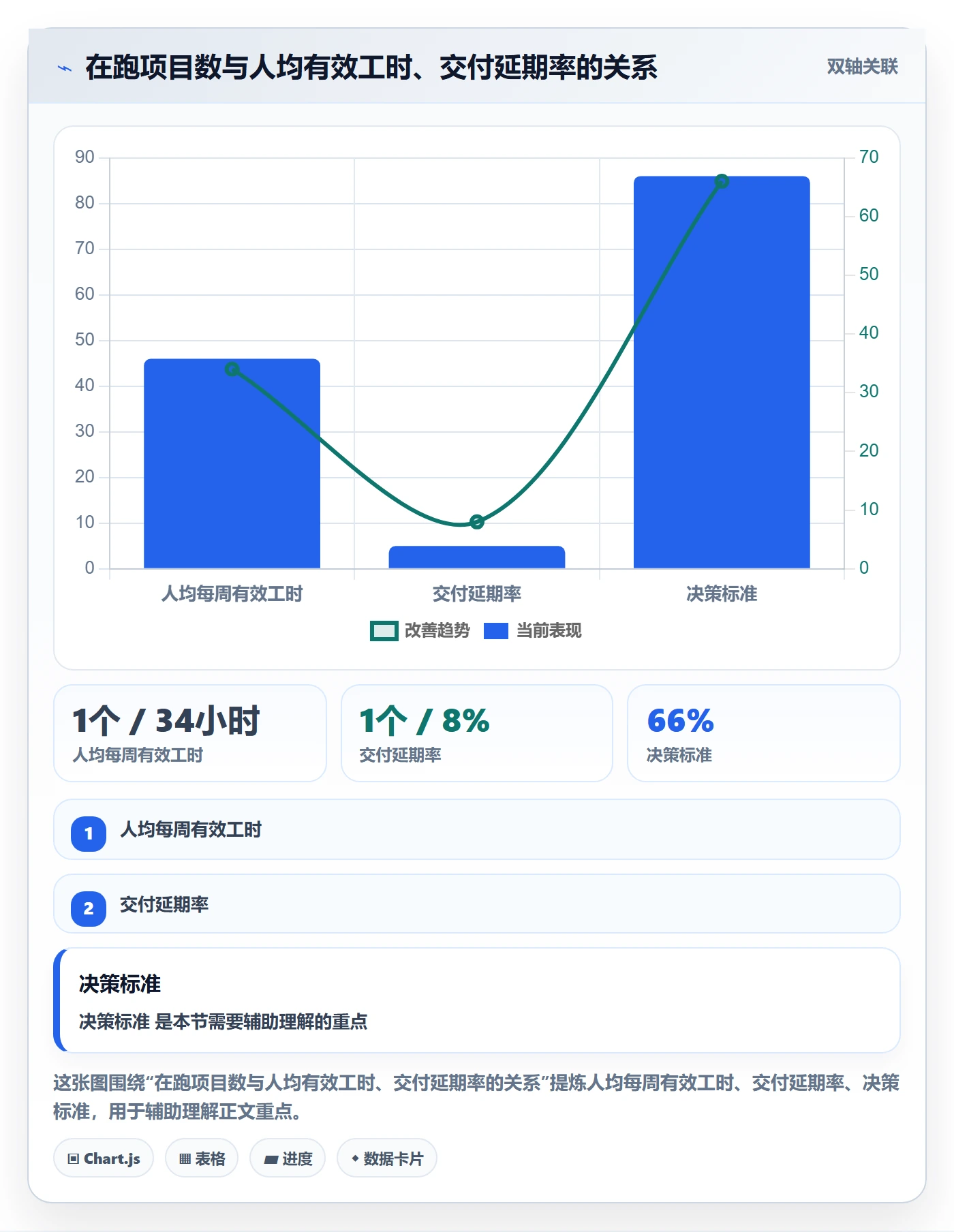Click the 进度 tag
This screenshot has height=1232, width=954.
coord(288,1158)
